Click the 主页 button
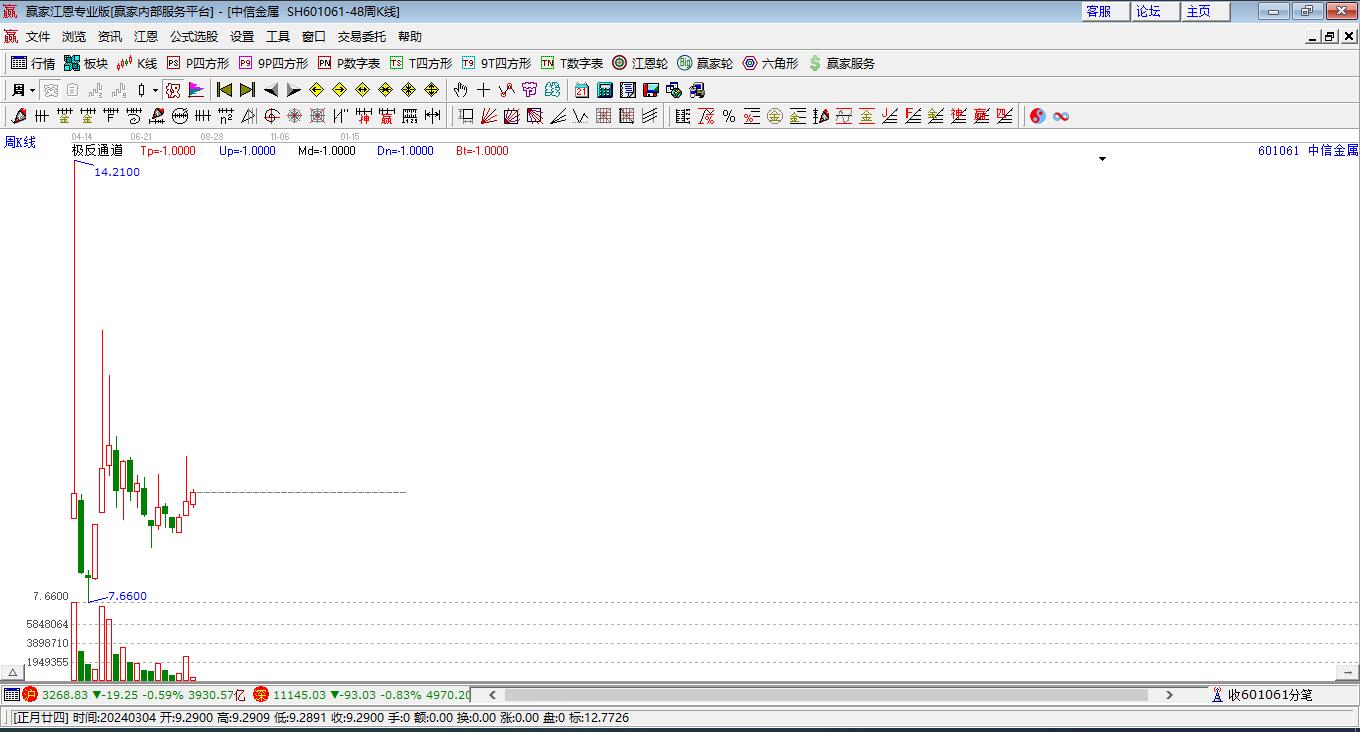 pos(1207,11)
